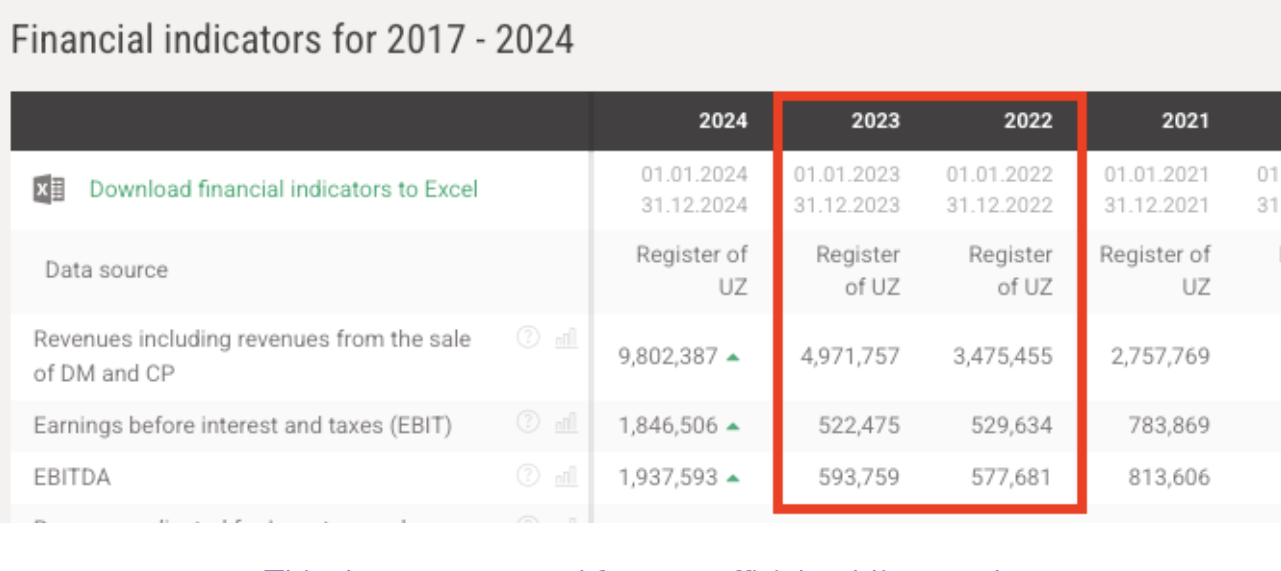The height and width of the screenshot is (571, 1281).
Task: Select the 2024 column header
Action: pos(723,121)
